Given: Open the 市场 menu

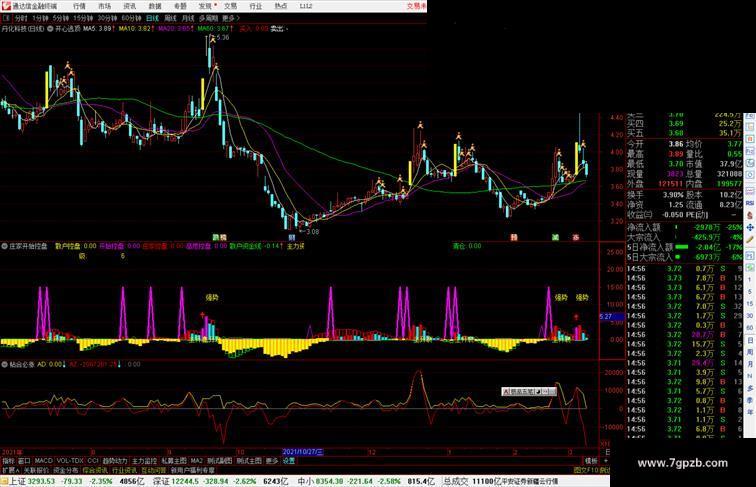Looking at the screenshot, I should 104,6.
